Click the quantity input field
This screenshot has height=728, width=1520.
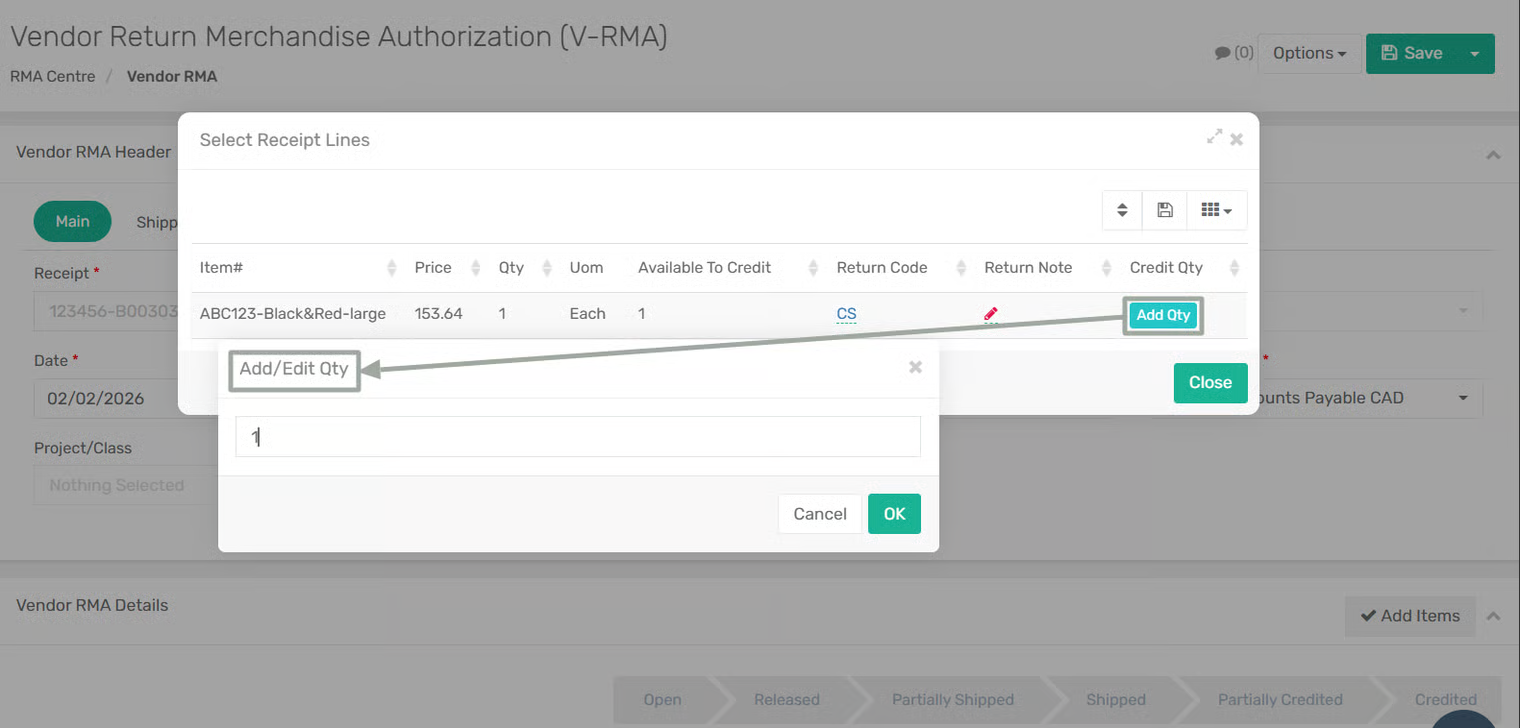577,437
